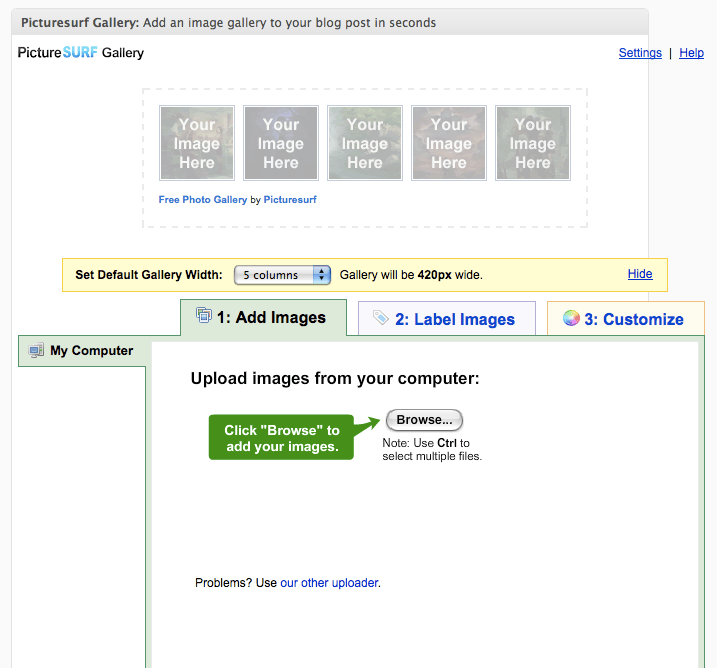Click the third placeholder image thumbnail

pos(365,144)
